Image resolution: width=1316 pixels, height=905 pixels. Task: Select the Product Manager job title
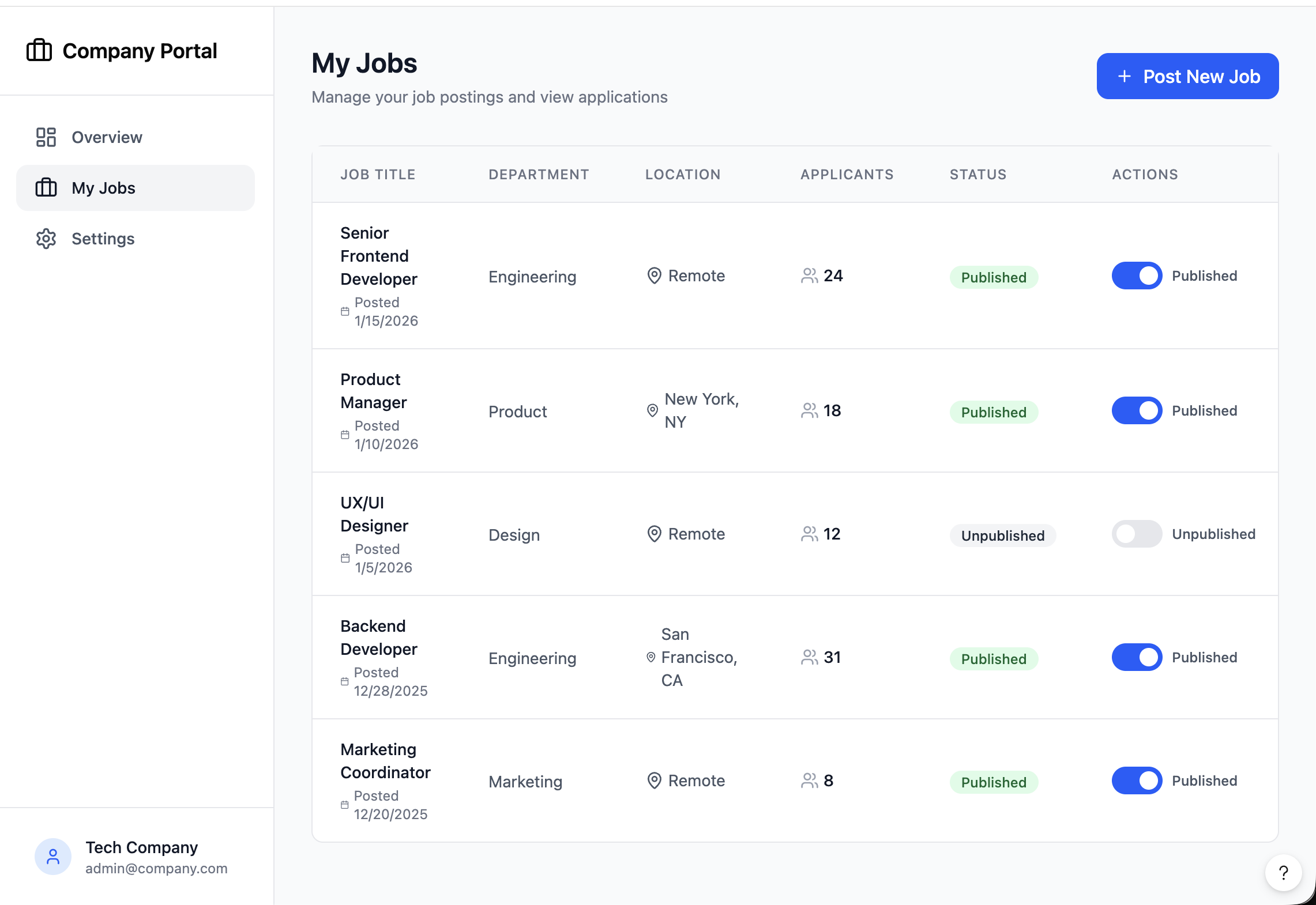point(374,390)
